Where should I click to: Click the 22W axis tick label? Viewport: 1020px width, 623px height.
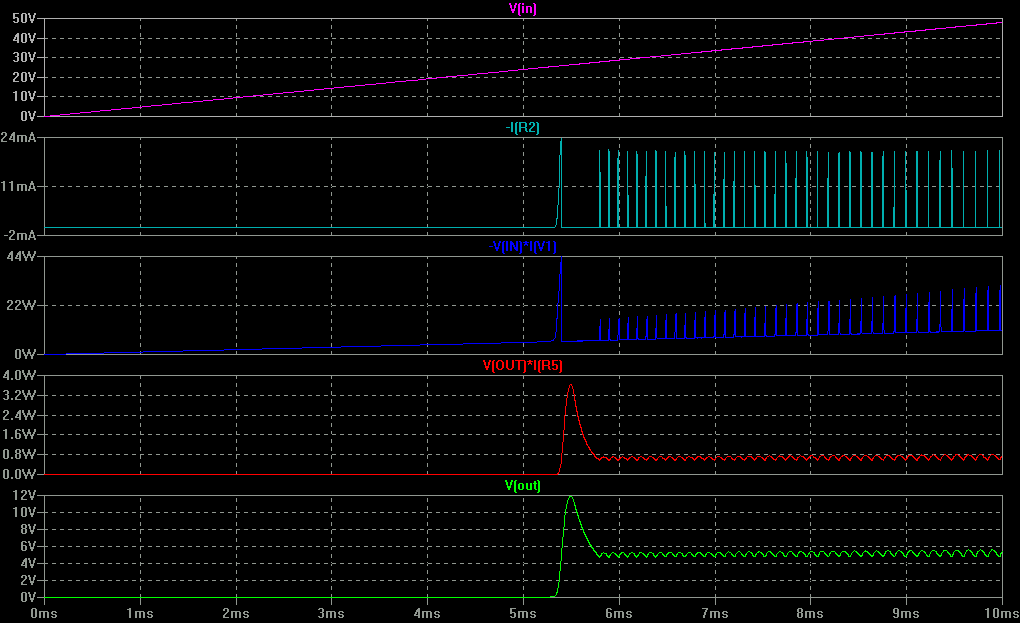tap(21, 305)
